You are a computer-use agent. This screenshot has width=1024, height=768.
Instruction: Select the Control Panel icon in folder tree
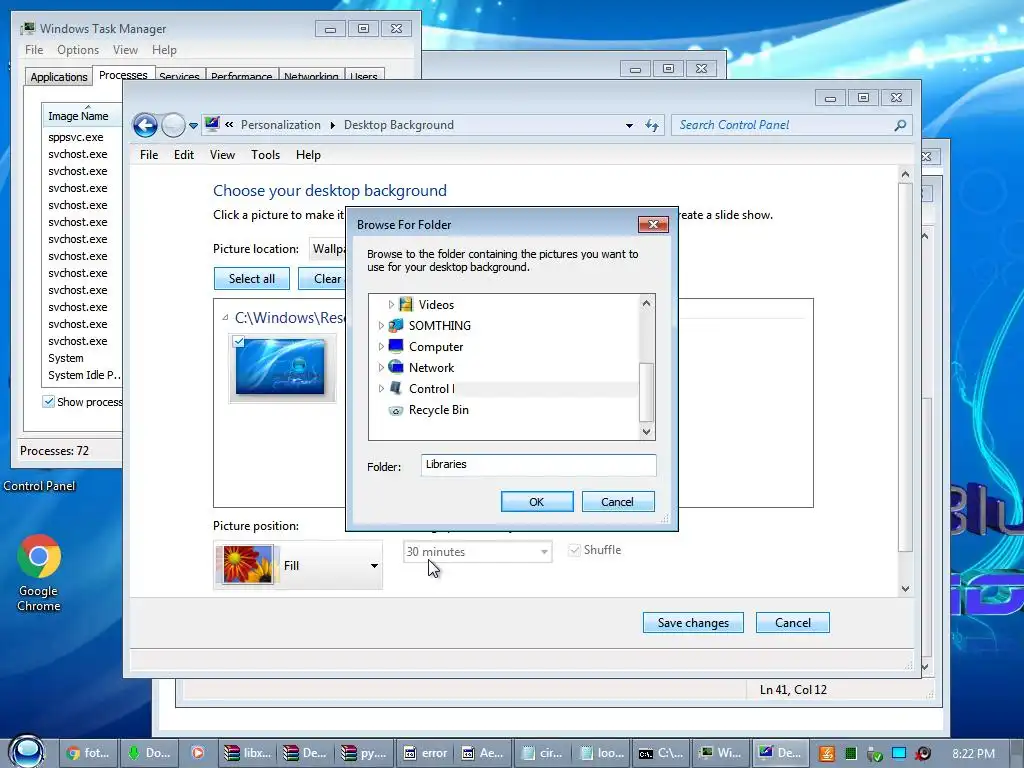tap(396, 388)
